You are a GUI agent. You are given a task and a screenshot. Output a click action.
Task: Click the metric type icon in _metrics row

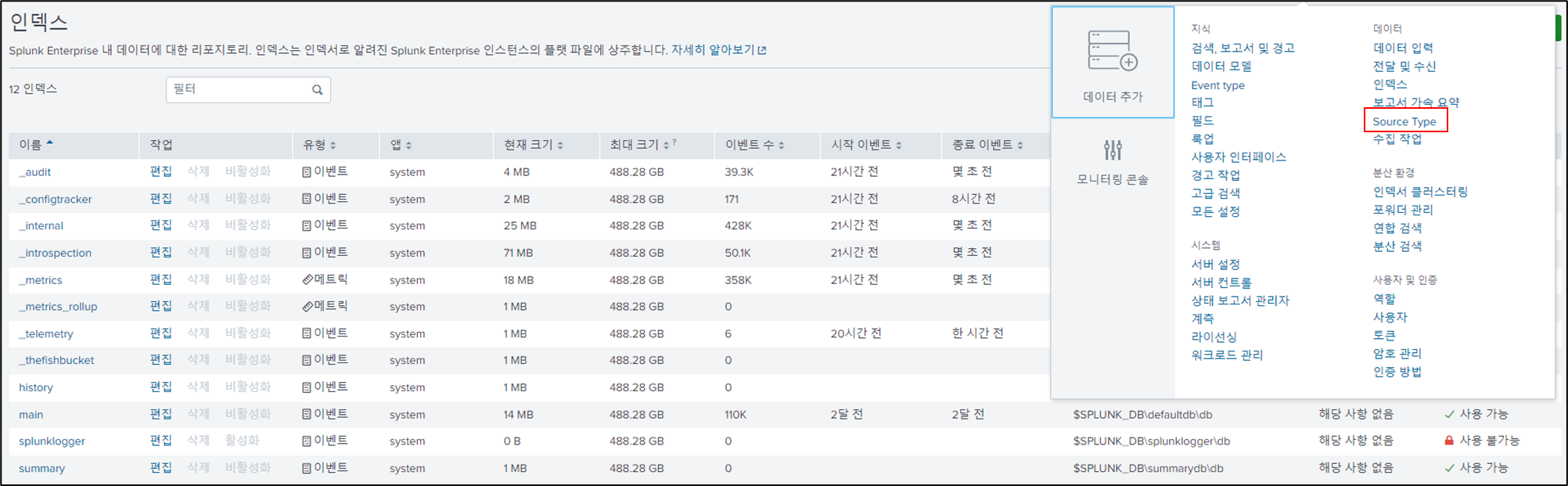coord(307,279)
